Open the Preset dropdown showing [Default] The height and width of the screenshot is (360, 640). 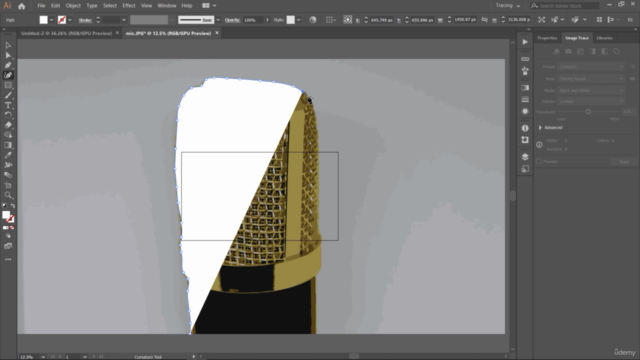(x=591, y=67)
